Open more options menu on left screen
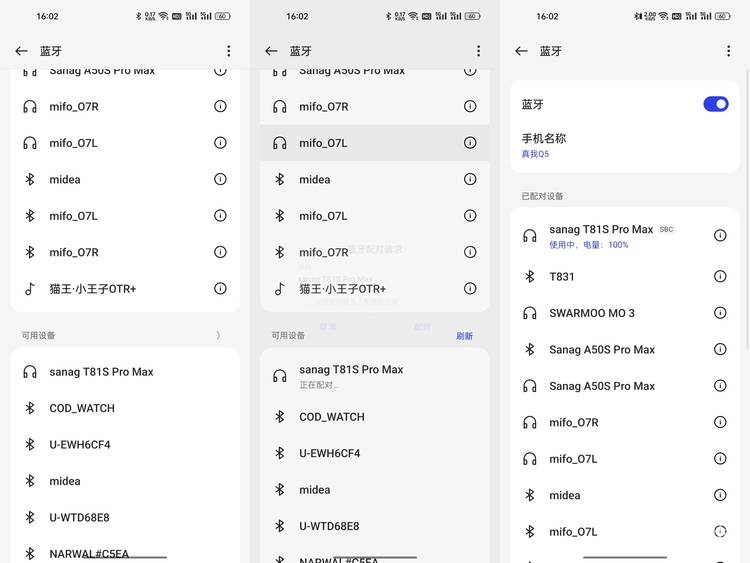The image size is (750, 563). coord(229,51)
